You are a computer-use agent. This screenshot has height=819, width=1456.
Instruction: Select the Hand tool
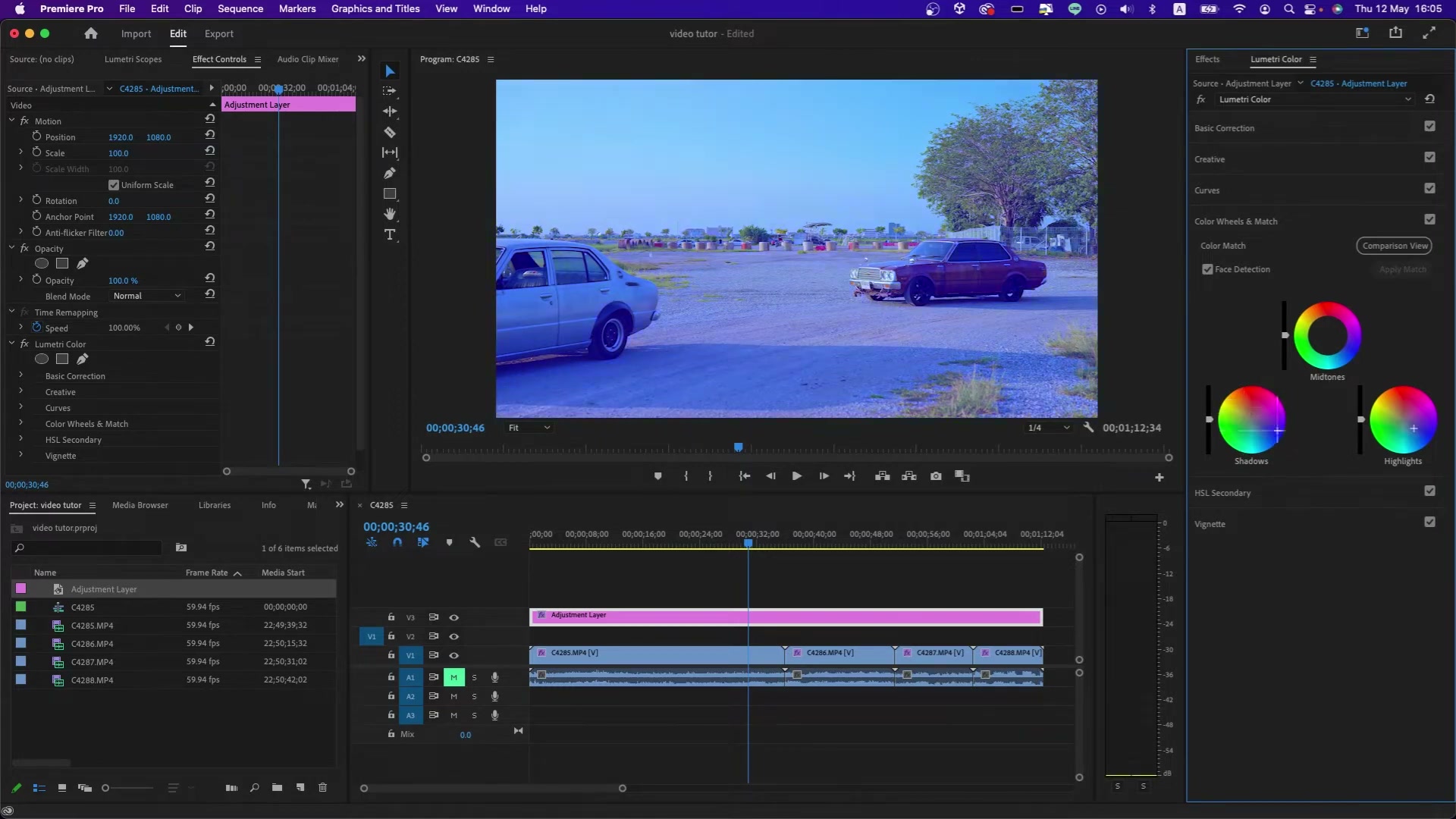(390, 215)
